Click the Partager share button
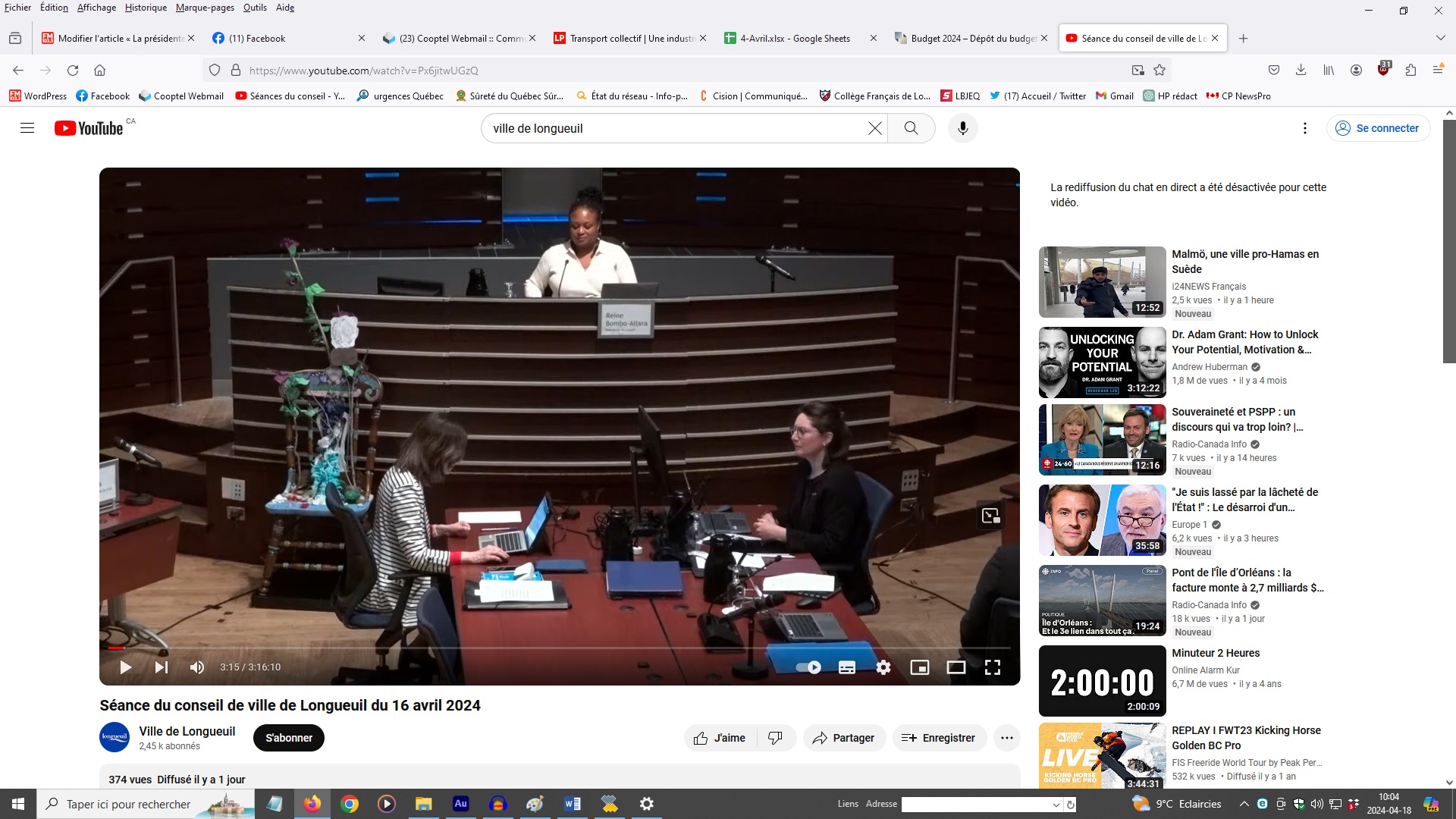Screen dimensions: 1456x819 tap(843, 738)
